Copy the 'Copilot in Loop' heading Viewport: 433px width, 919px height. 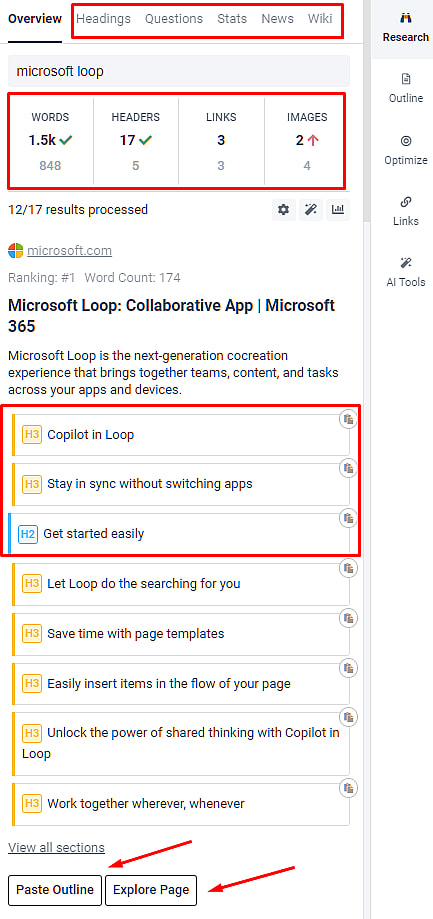348,418
